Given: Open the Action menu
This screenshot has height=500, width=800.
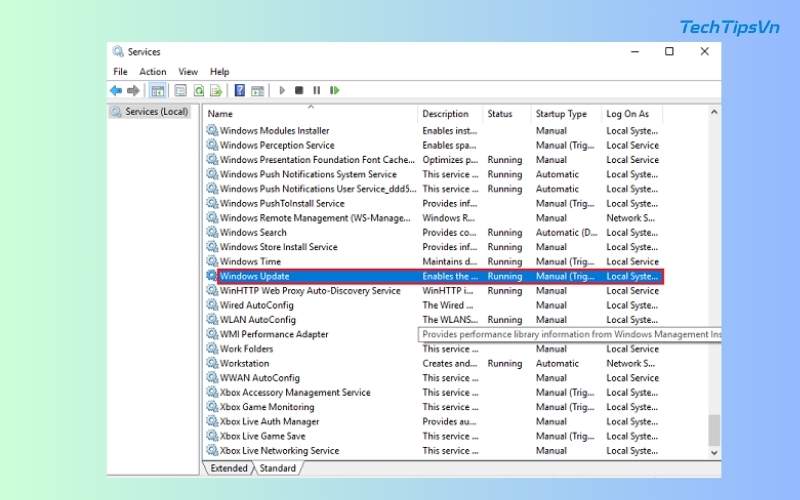Looking at the screenshot, I should coord(153,71).
